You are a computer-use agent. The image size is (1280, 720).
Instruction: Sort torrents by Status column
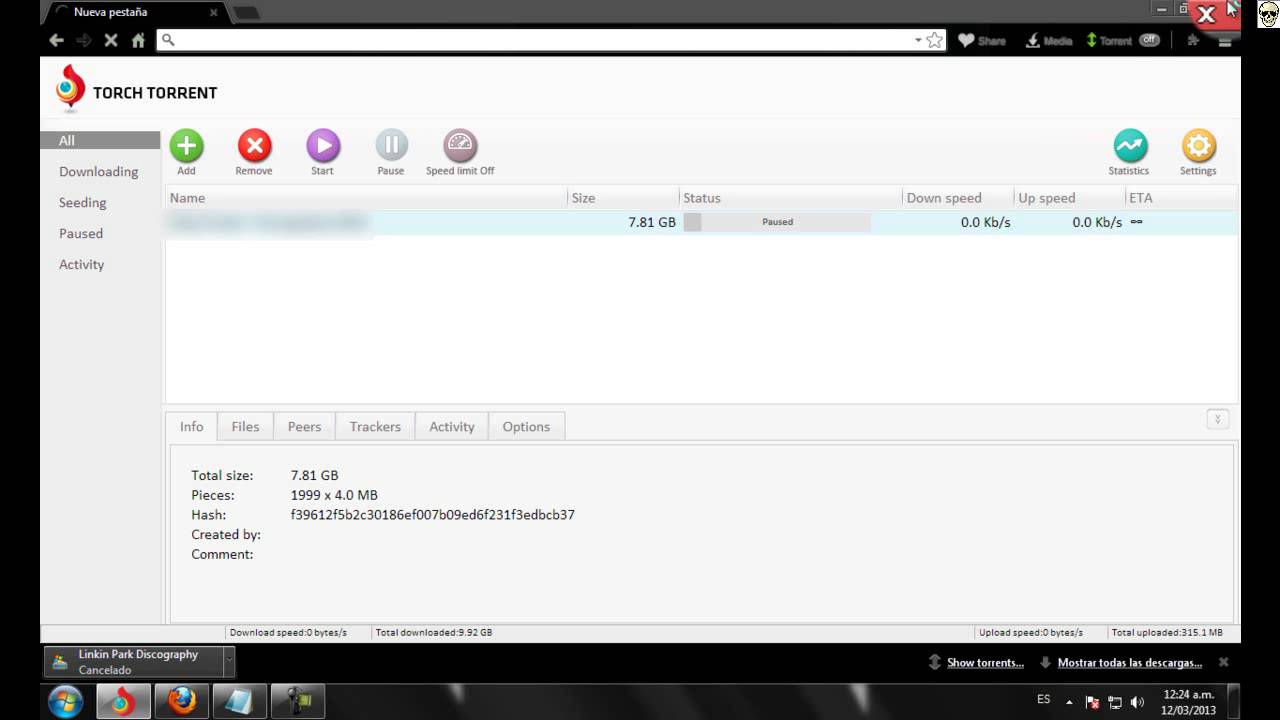tap(791, 198)
